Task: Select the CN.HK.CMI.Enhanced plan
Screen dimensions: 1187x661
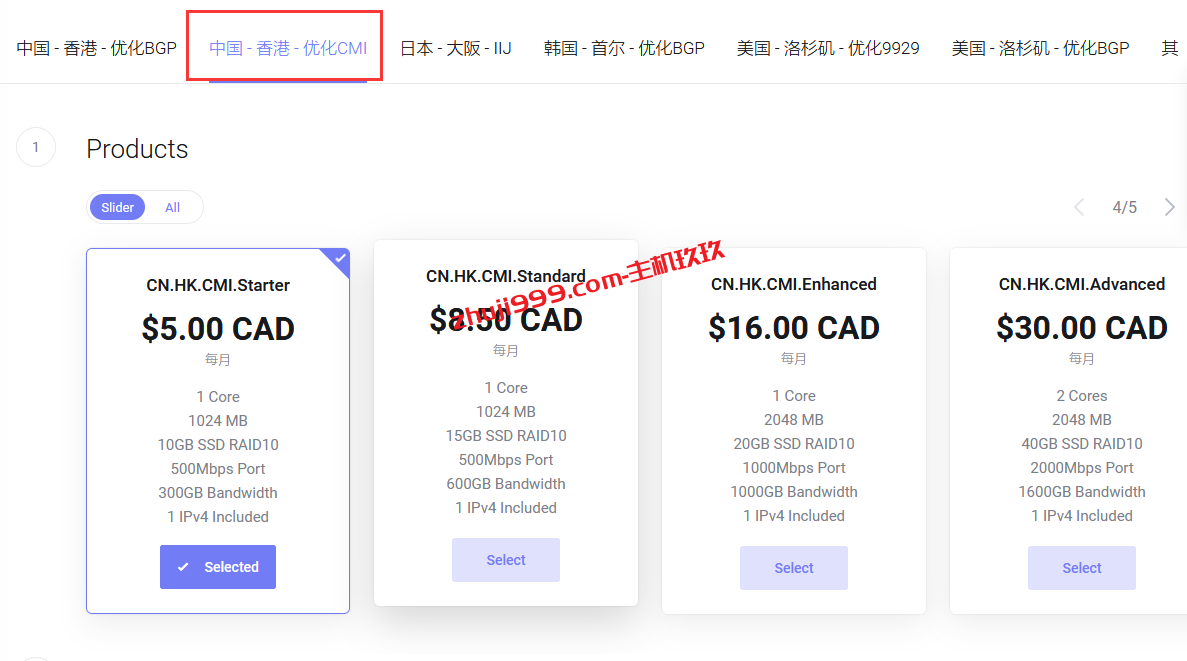Action: (x=794, y=568)
